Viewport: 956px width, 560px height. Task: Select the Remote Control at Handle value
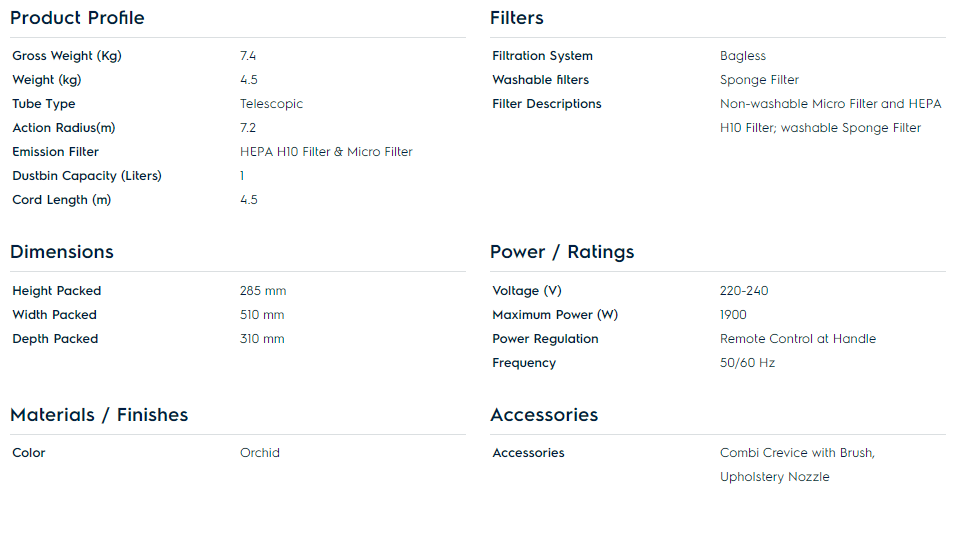coord(797,339)
